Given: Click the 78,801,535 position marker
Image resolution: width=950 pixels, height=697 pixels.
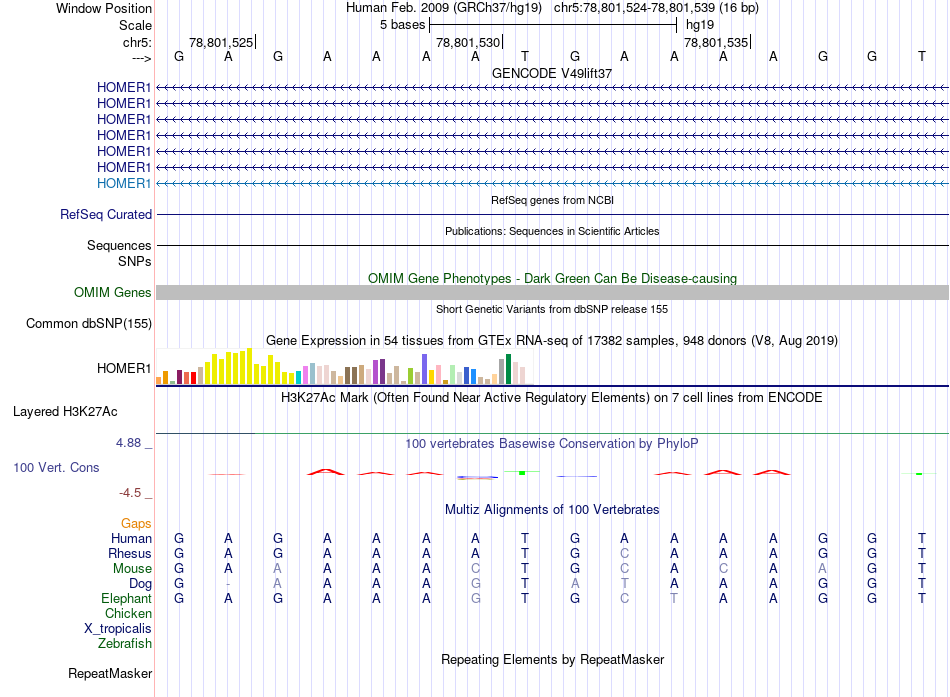Looking at the screenshot, I should [x=716, y=42].
